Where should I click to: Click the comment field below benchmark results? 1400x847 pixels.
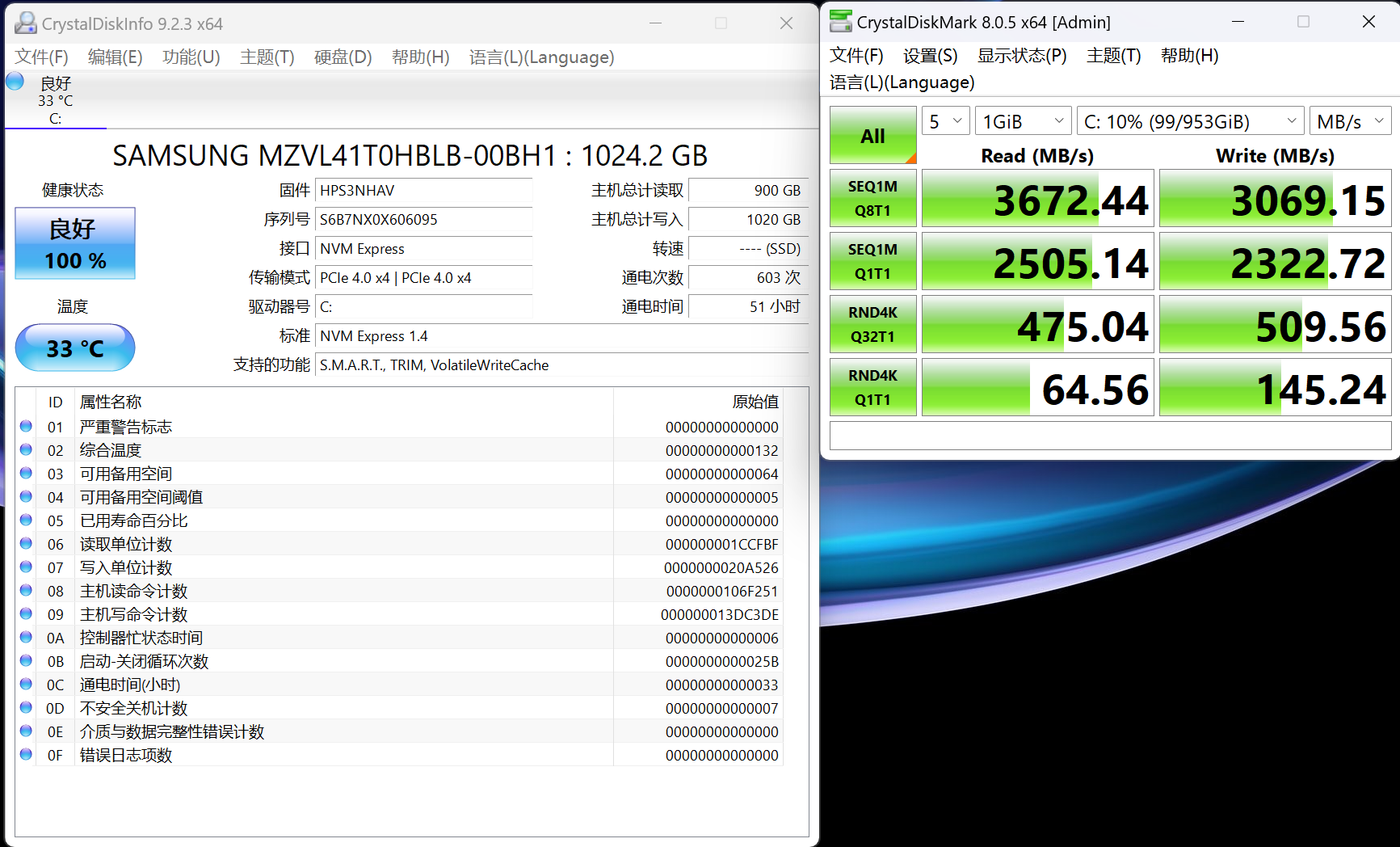1111,436
